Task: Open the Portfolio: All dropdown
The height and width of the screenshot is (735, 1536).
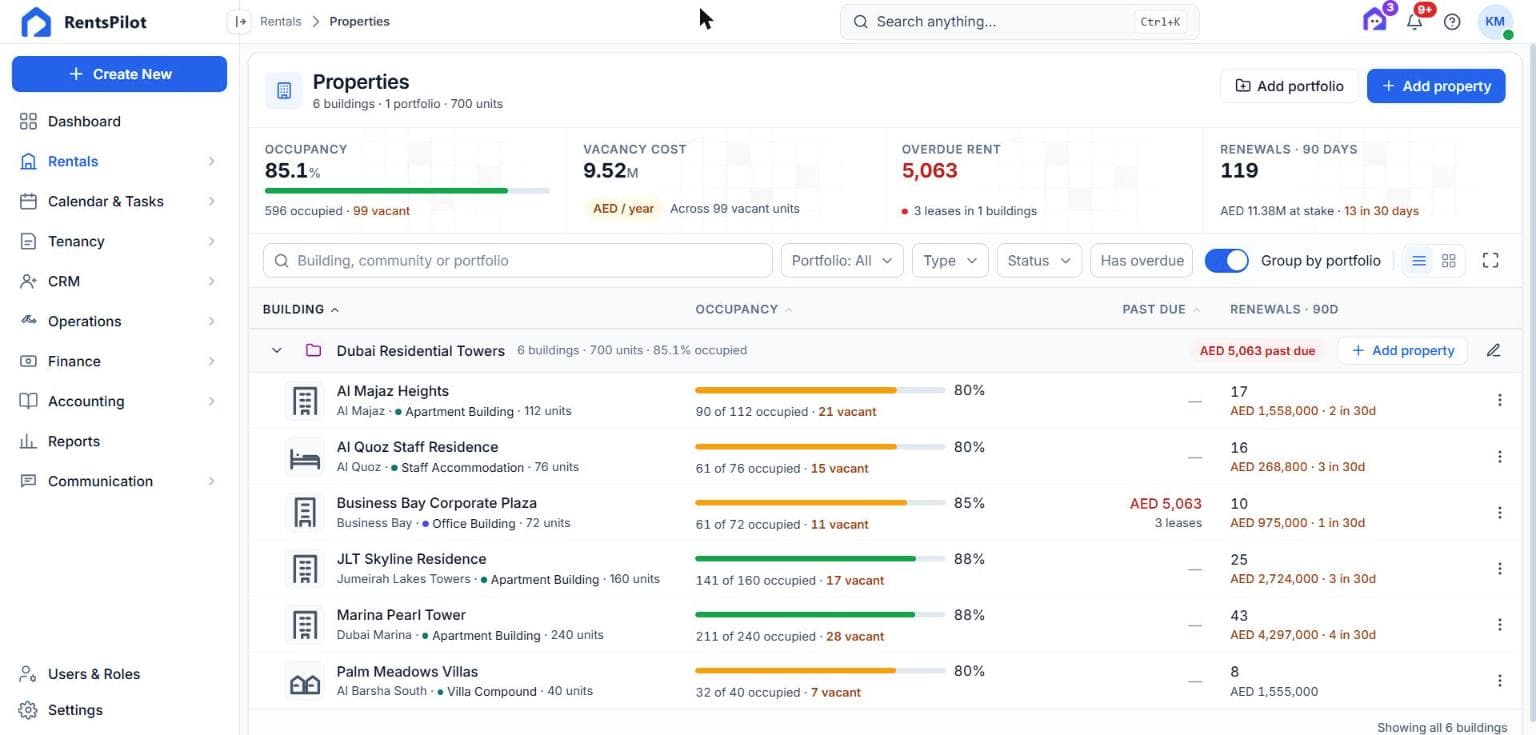Action: point(842,261)
